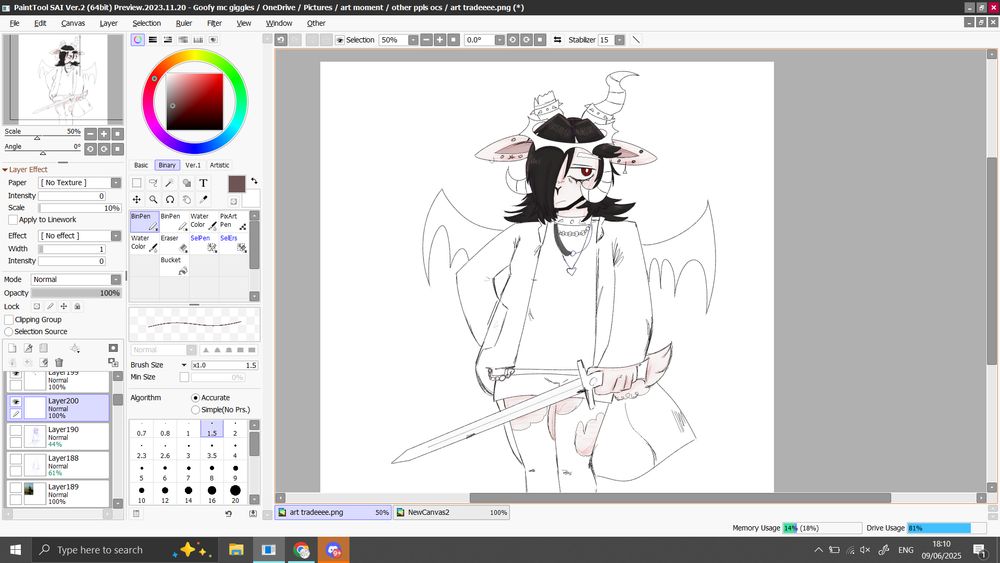The height and width of the screenshot is (563, 1000).
Task: Open the Stabilizer value dropdown
Action: [x=619, y=40]
